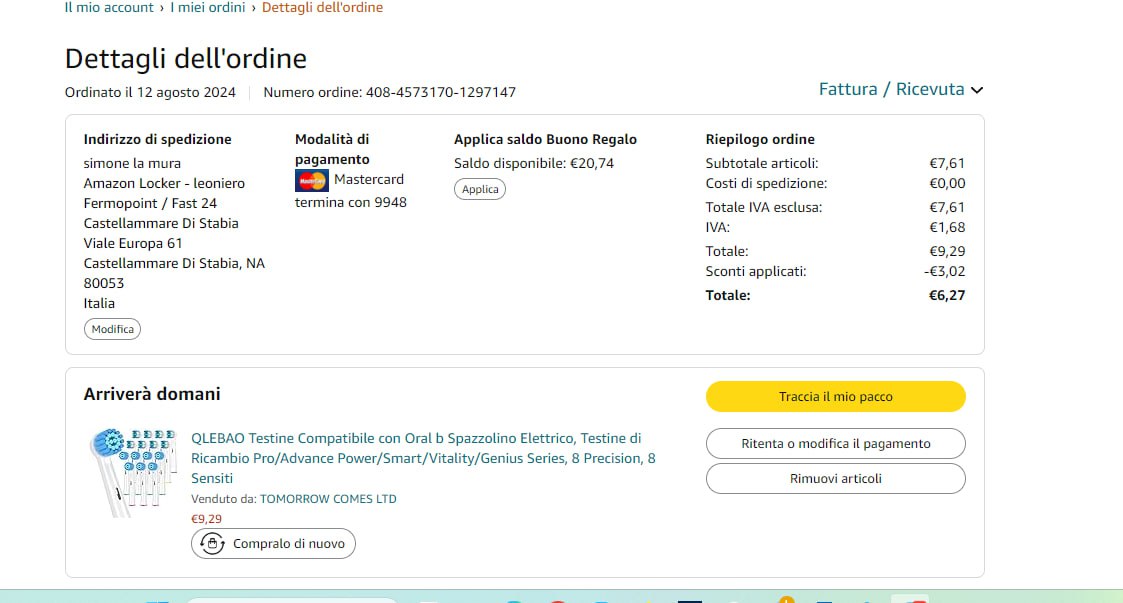Image resolution: width=1123 pixels, height=603 pixels.
Task: Click Traccia il mio pacco yellow button
Action: [x=836, y=397]
